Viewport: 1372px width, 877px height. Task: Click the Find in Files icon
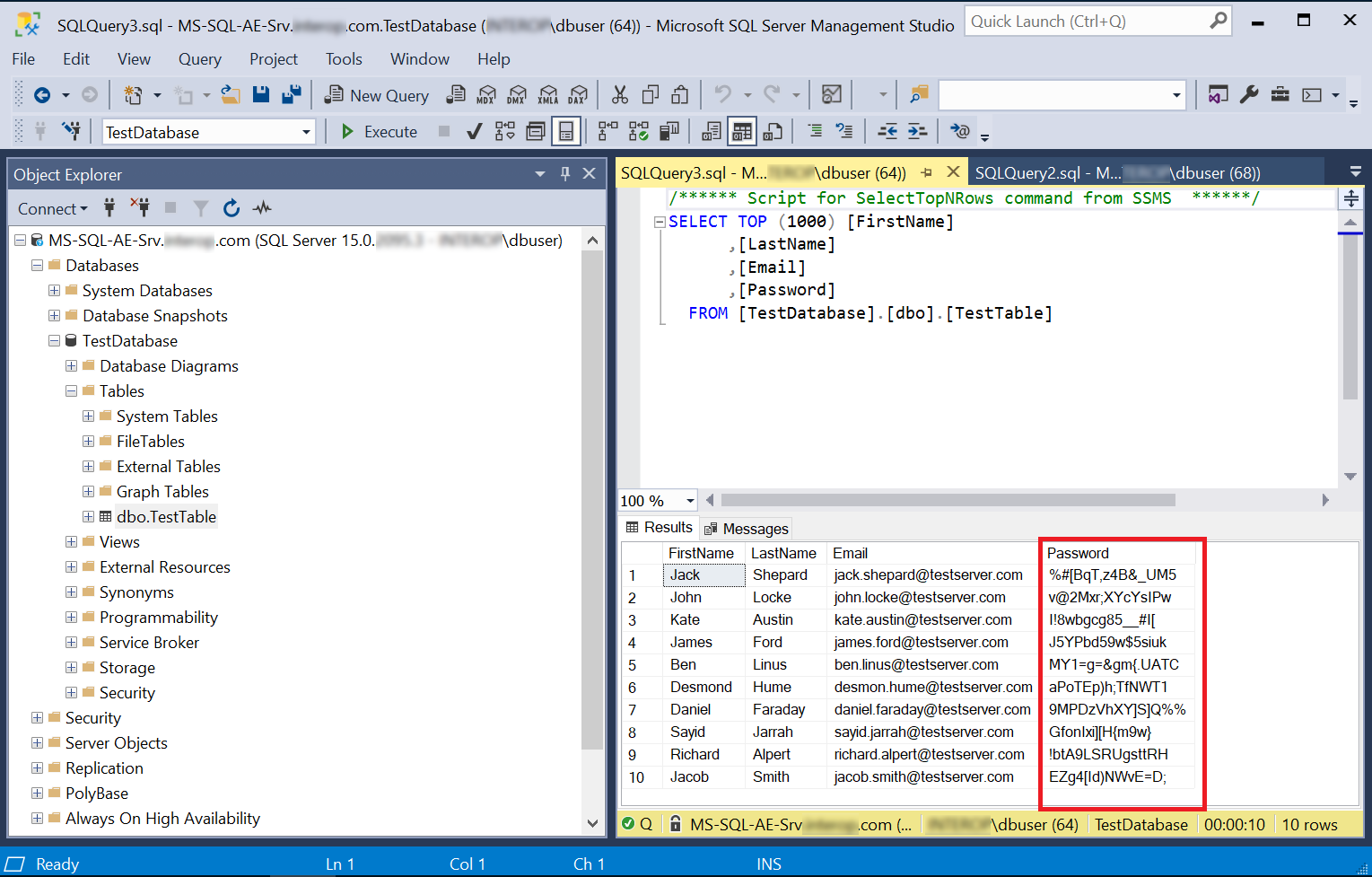tap(919, 95)
